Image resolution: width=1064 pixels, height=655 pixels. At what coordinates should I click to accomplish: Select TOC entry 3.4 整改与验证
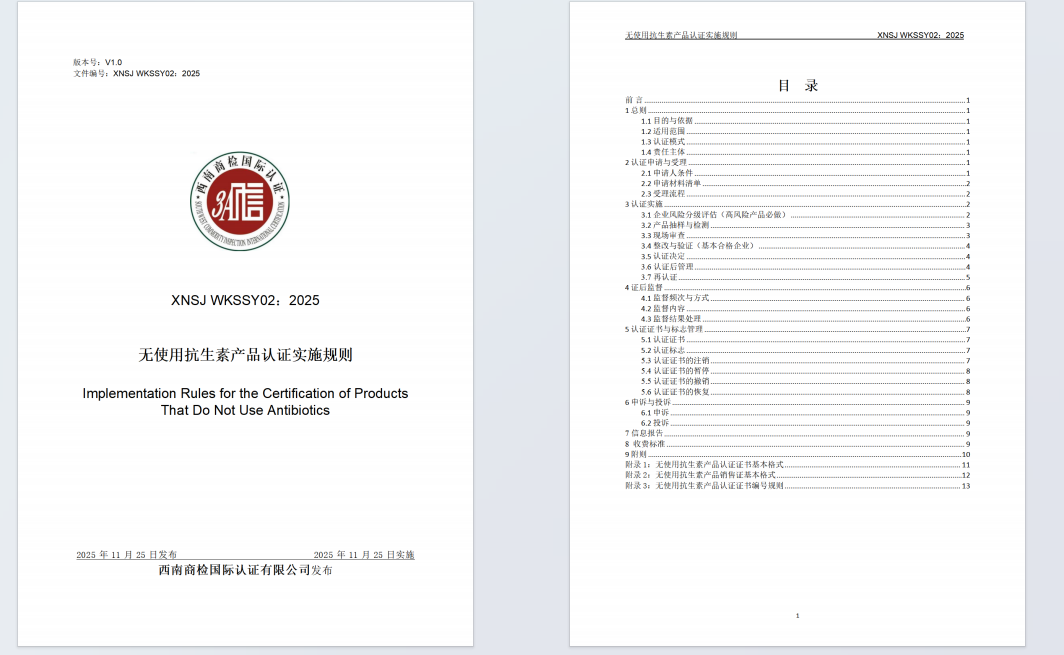(x=699, y=246)
